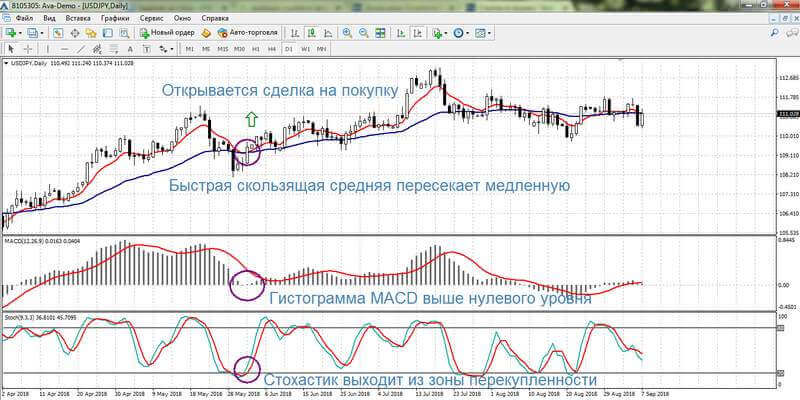Click the USDJPY,Daily chart title label

click(x=28, y=63)
